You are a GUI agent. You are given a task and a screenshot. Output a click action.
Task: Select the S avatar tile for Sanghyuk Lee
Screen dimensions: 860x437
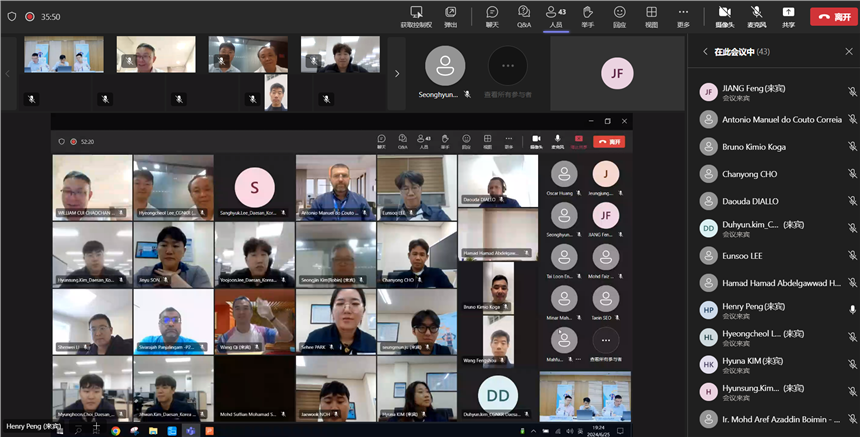(254, 188)
